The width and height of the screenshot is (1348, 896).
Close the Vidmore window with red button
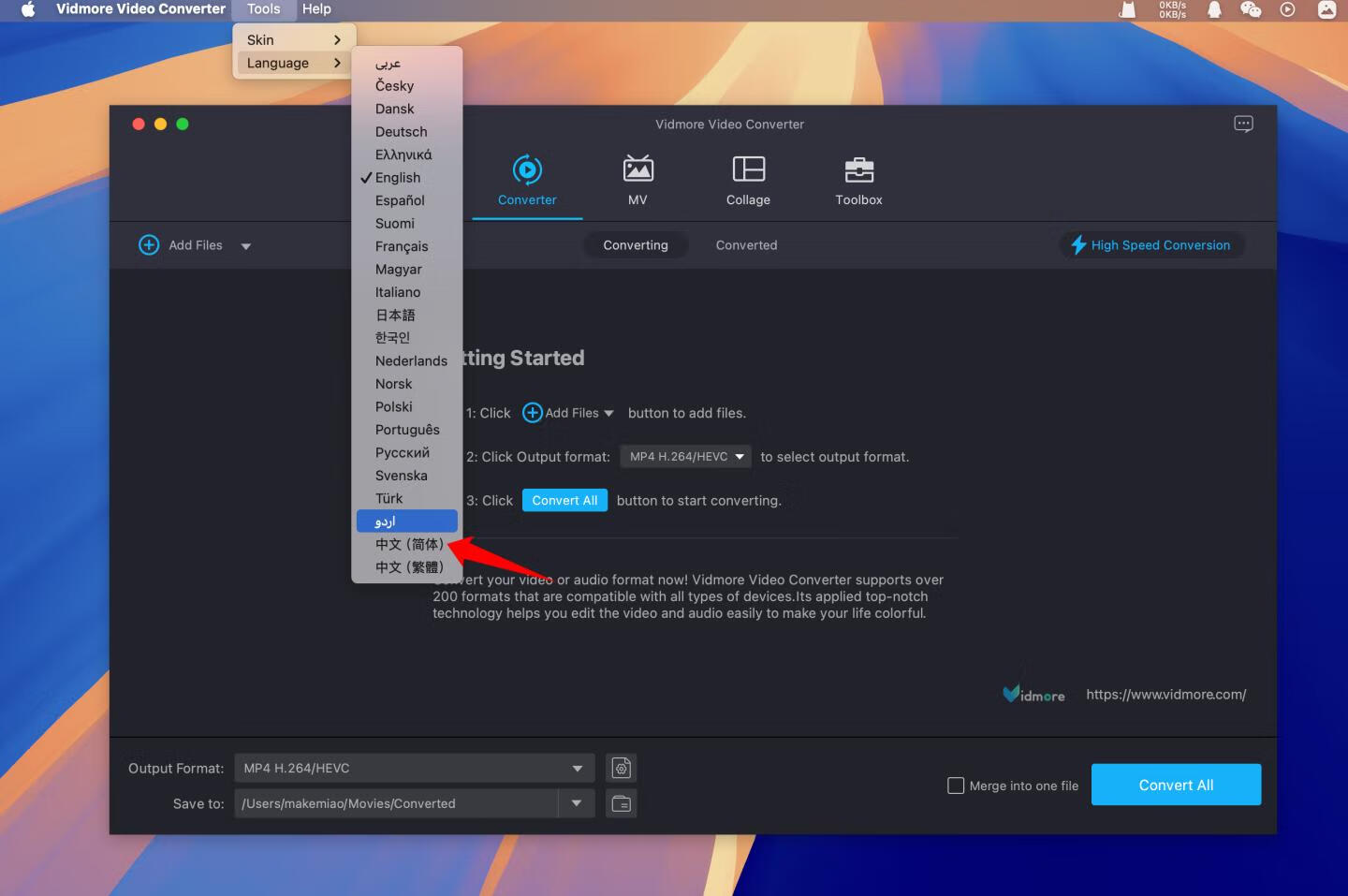tap(139, 124)
